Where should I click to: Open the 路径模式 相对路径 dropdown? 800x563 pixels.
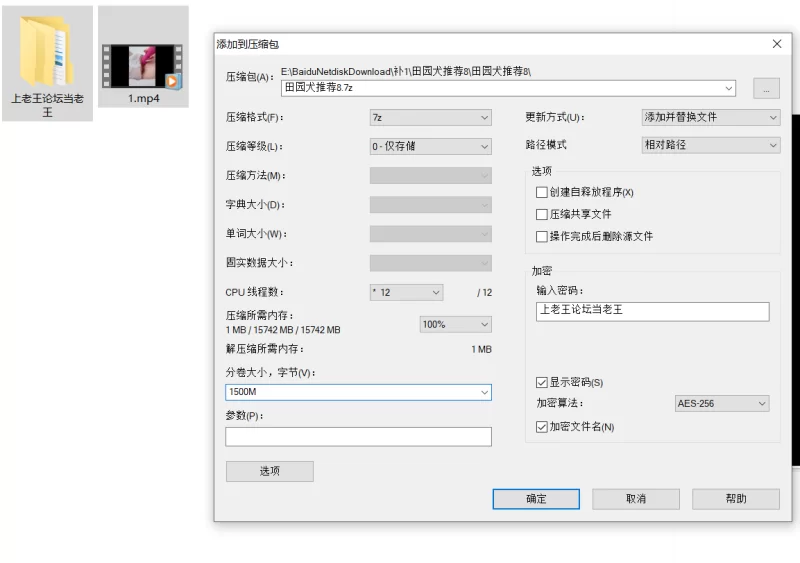(x=711, y=145)
